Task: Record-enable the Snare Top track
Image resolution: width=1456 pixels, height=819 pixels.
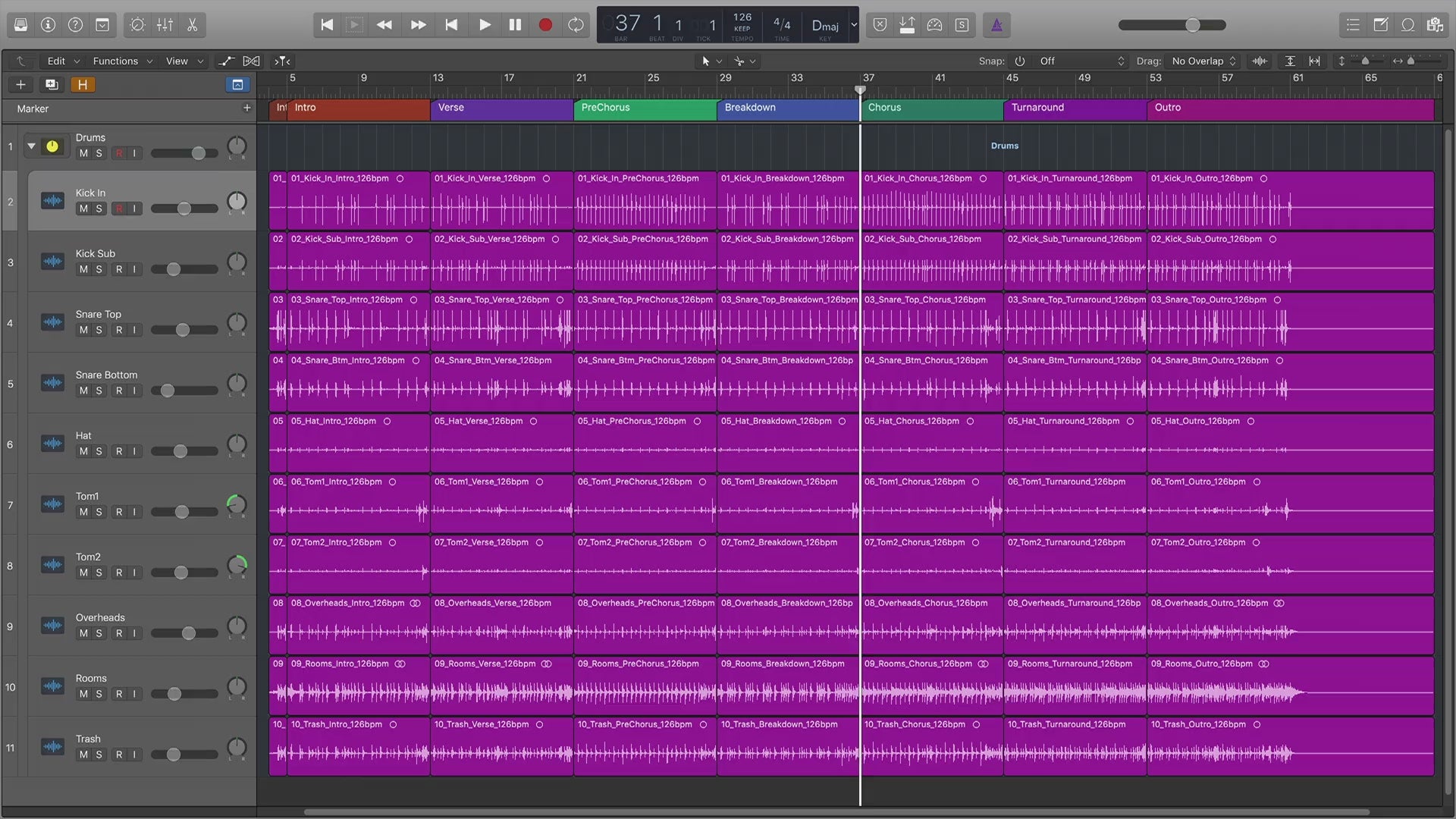Action: [x=118, y=330]
